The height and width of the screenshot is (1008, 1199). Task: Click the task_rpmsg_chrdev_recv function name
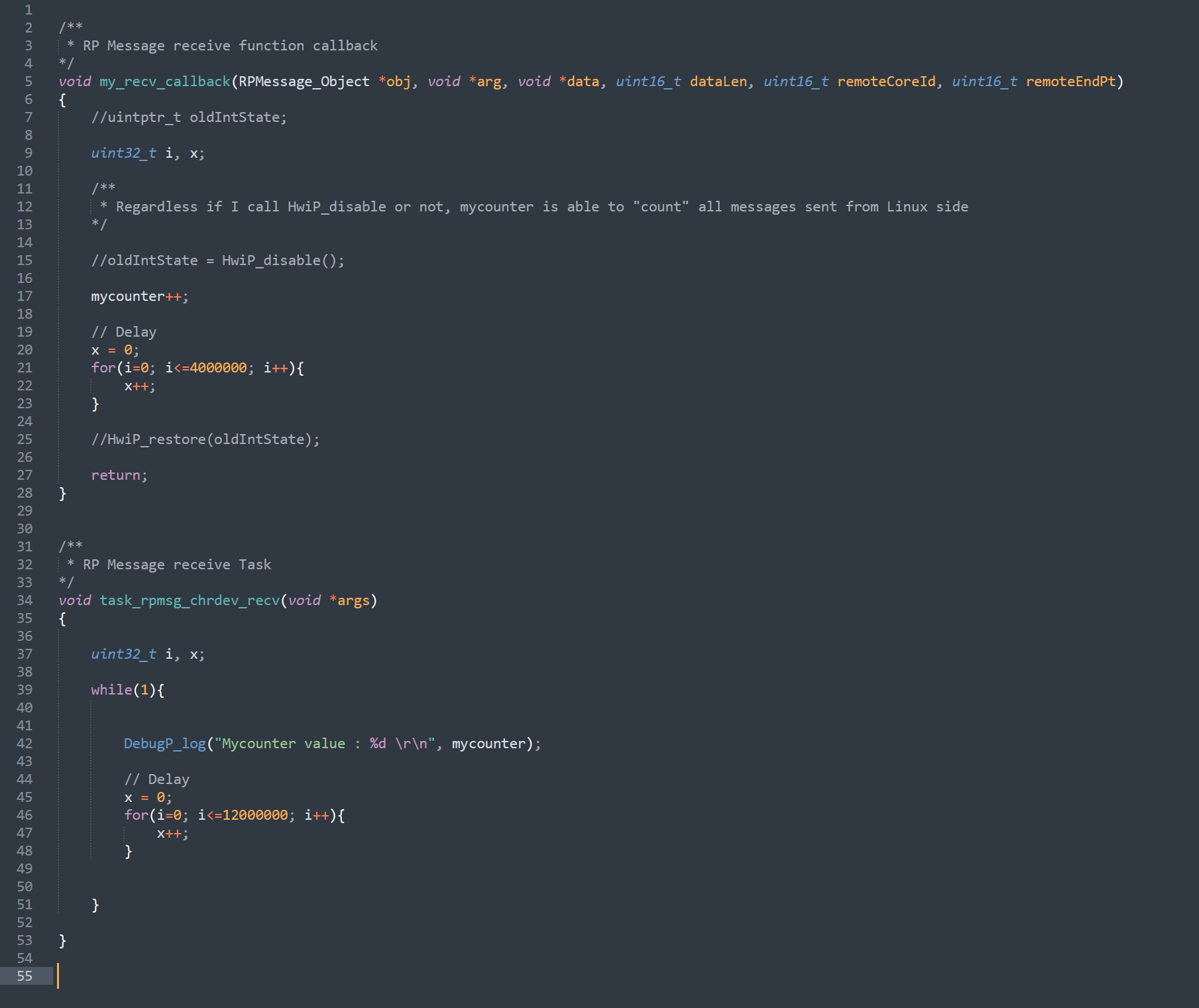click(190, 600)
